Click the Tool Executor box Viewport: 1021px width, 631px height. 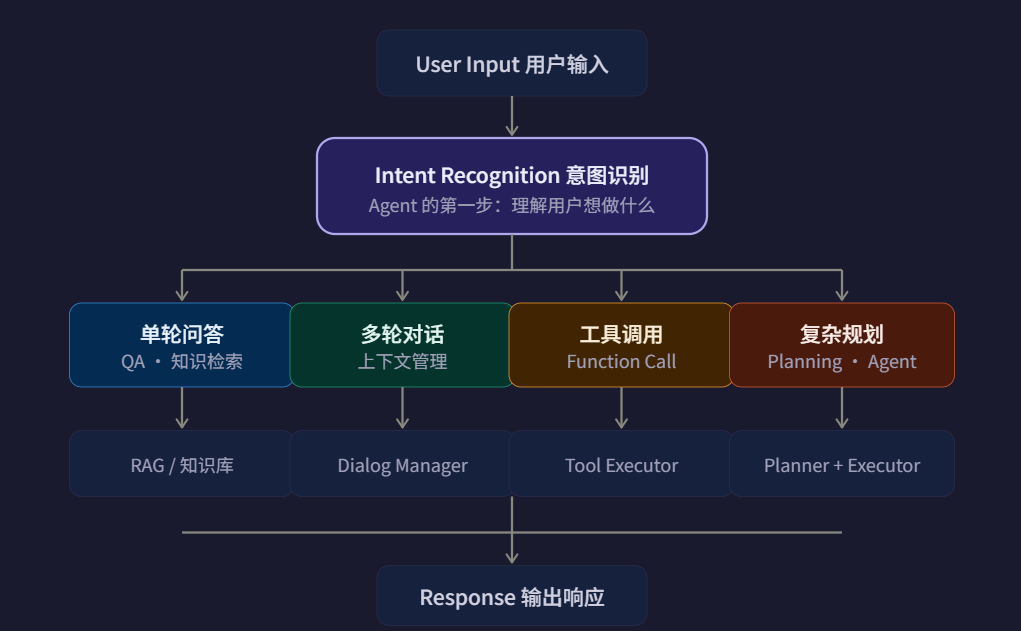[x=621, y=464]
